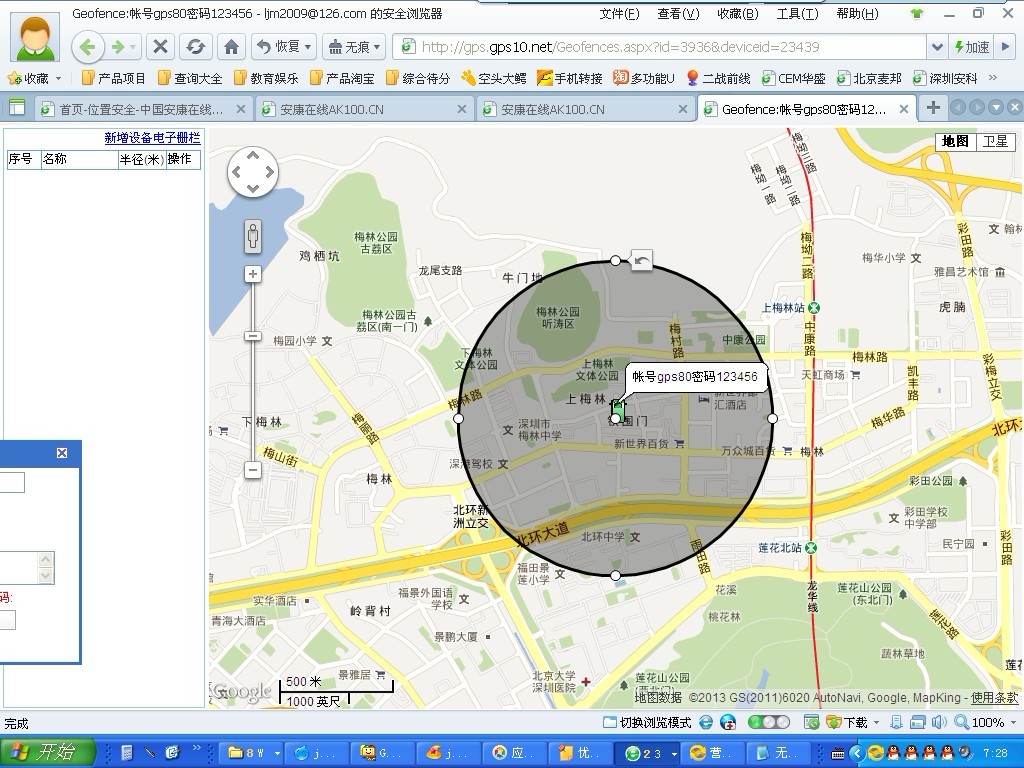1024x768 pixels.
Task: Toggle the status bar three-dot switch
Action: [x=769, y=722]
